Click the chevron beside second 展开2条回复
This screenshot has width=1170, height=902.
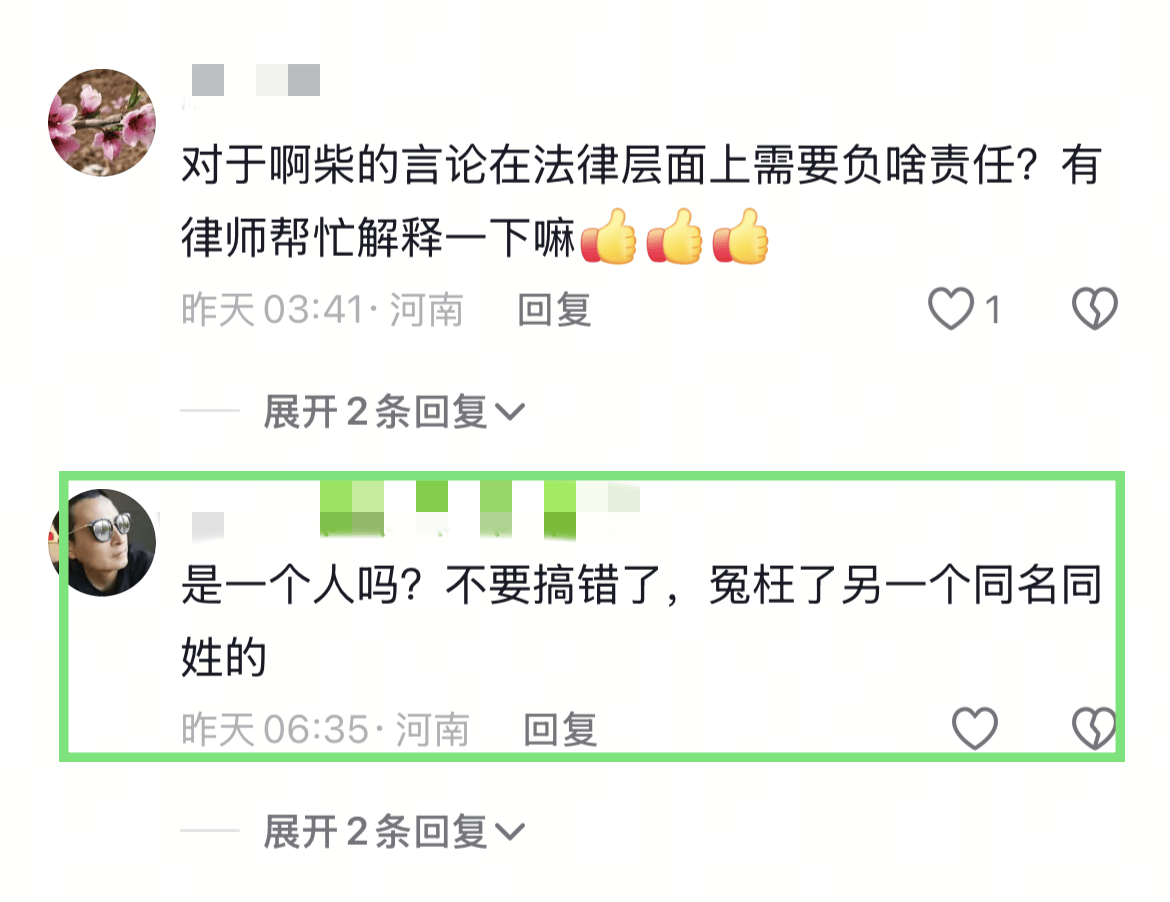coord(510,832)
